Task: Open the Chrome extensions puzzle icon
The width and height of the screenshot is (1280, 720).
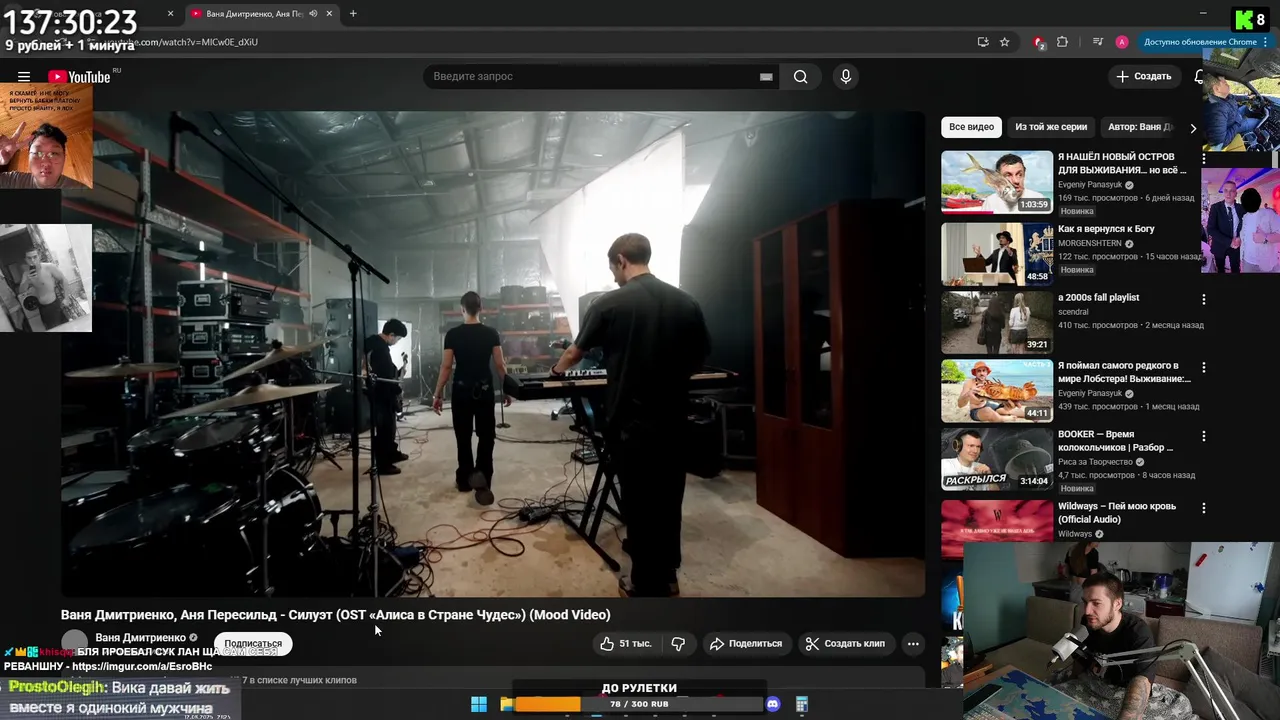Action: [1063, 42]
